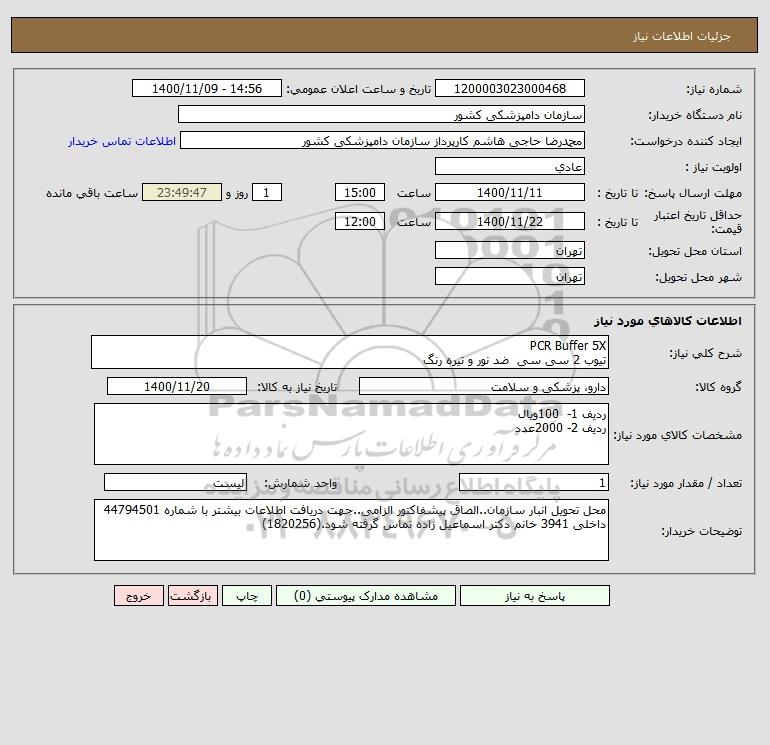Click the تاریخ و ساعت اعلان عمومی label
Image resolution: width=770 pixels, height=745 pixels.
[358, 89]
